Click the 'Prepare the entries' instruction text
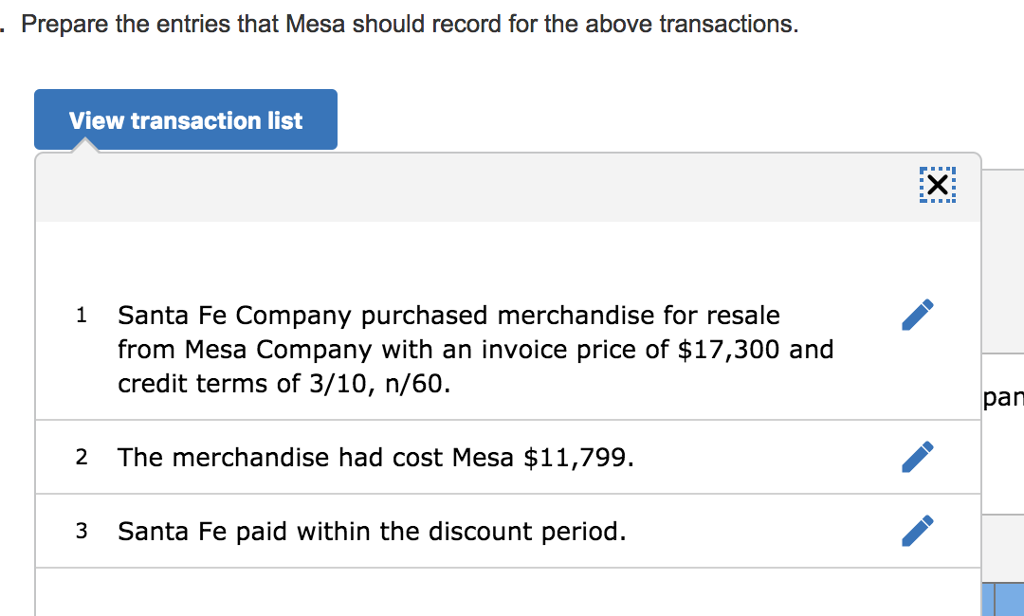The height and width of the screenshot is (616, 1024). pos(410,24)
